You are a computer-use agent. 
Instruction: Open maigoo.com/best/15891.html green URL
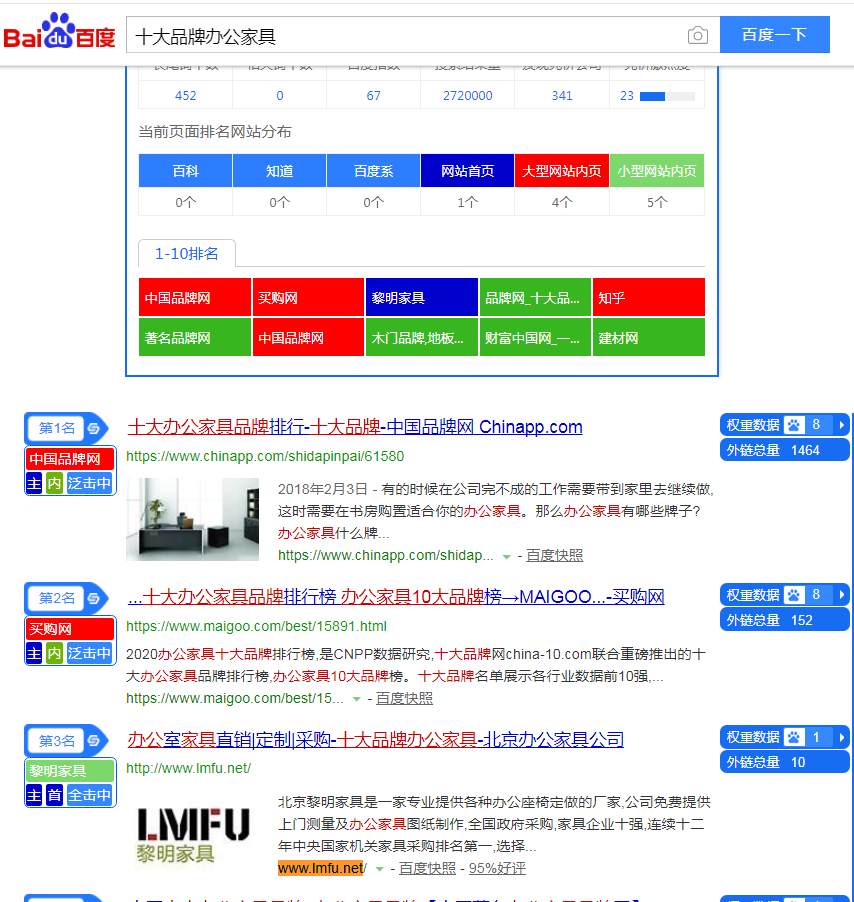click(256, 626)
